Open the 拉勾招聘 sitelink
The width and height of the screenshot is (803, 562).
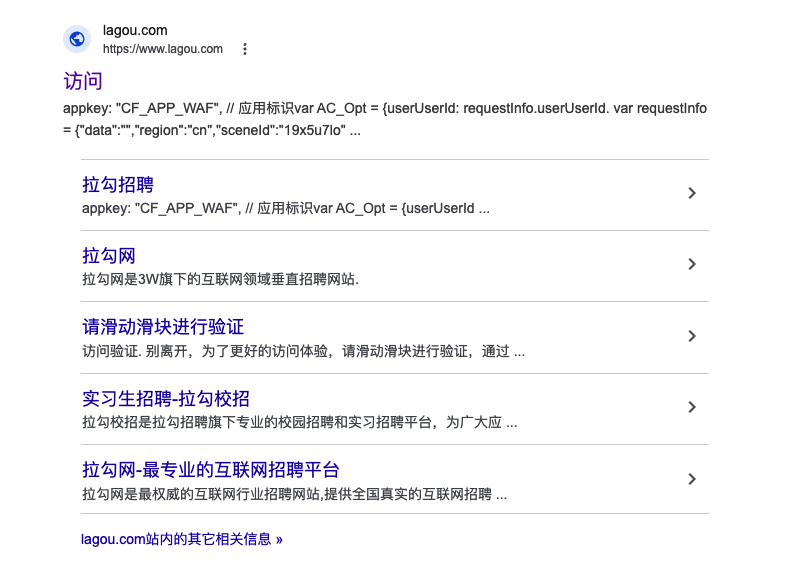tap(118, 184)
